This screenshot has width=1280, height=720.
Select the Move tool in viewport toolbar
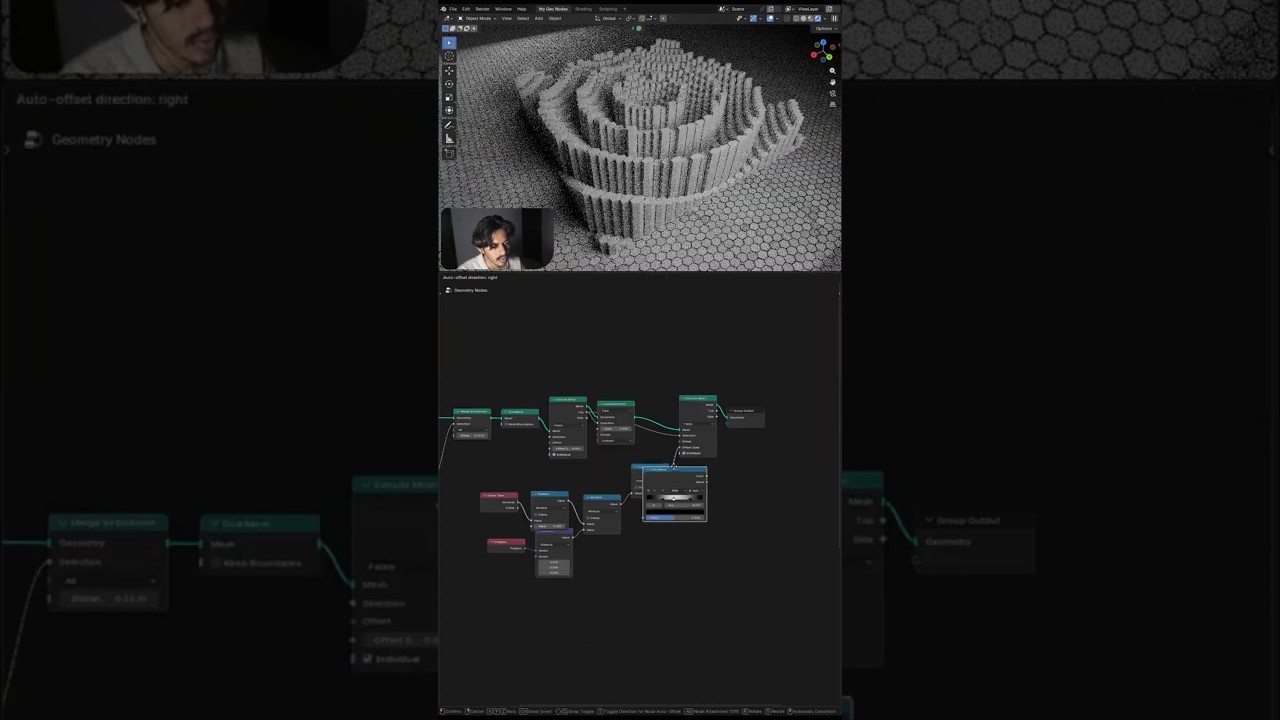[449, 71]
